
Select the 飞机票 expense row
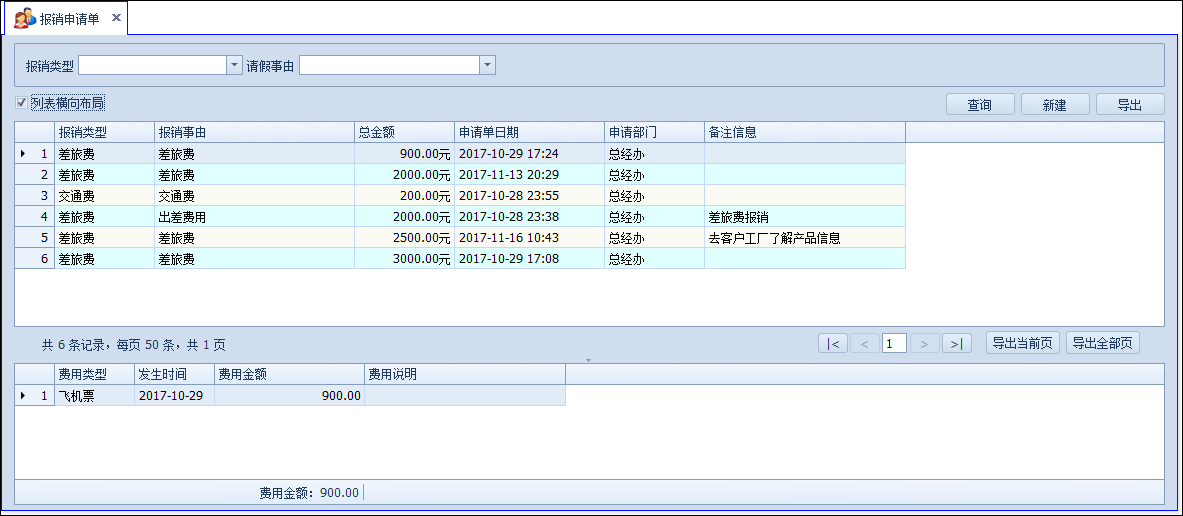[290, 395]
